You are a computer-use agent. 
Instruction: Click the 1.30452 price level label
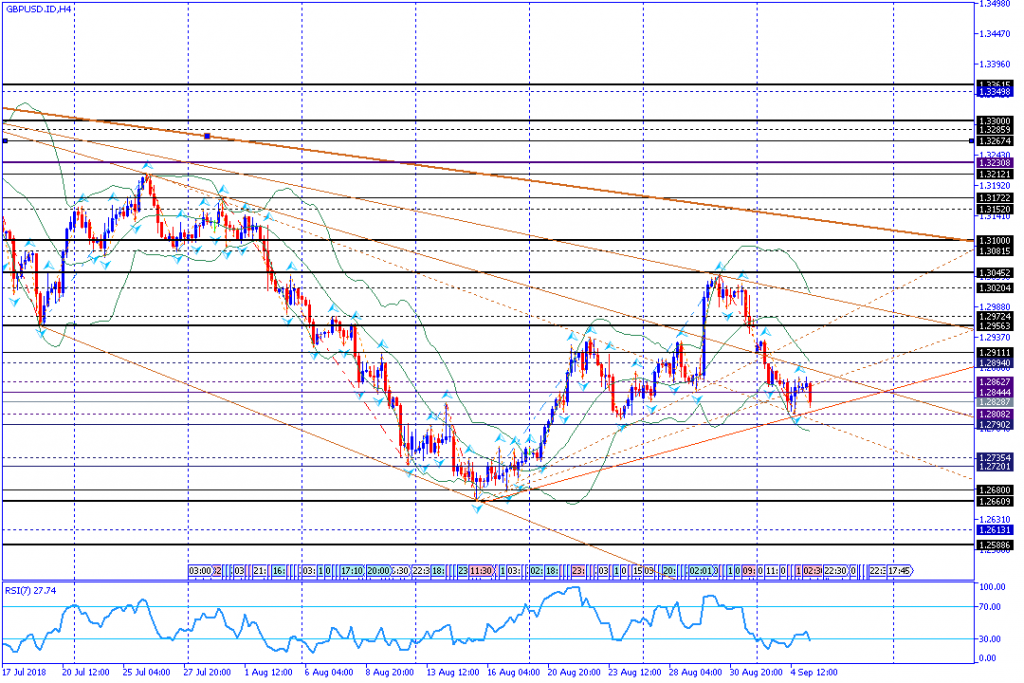(x=993, y=272)
